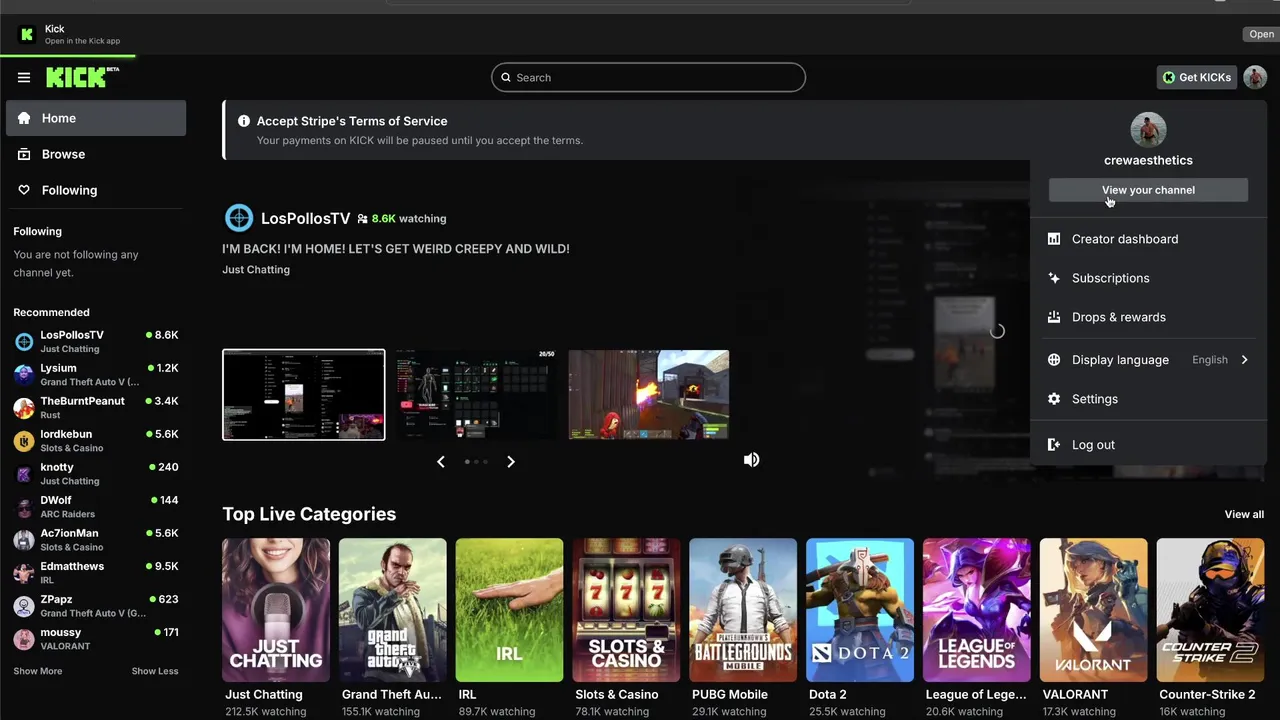1280x720 pixels.
Task: Click the search magnifier icon
Action: (506, 77)
